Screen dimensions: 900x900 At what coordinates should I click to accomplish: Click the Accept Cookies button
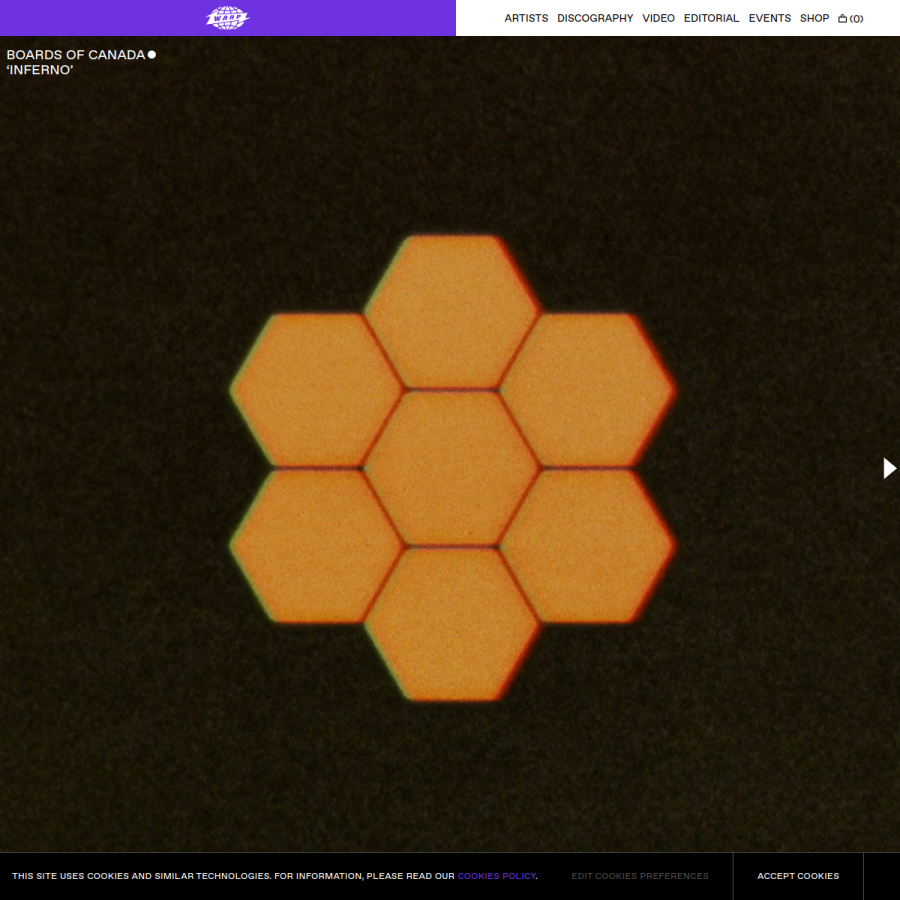click(798, 876)
